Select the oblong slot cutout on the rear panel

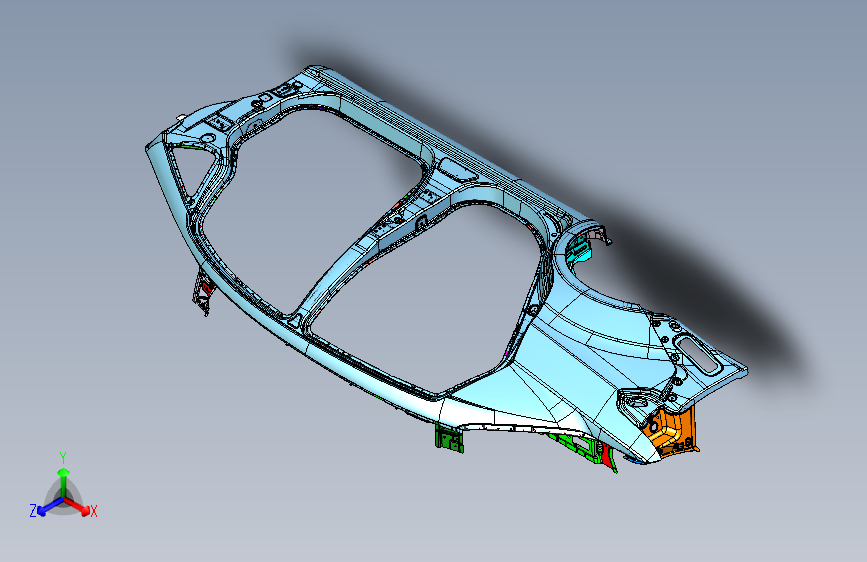700,355
